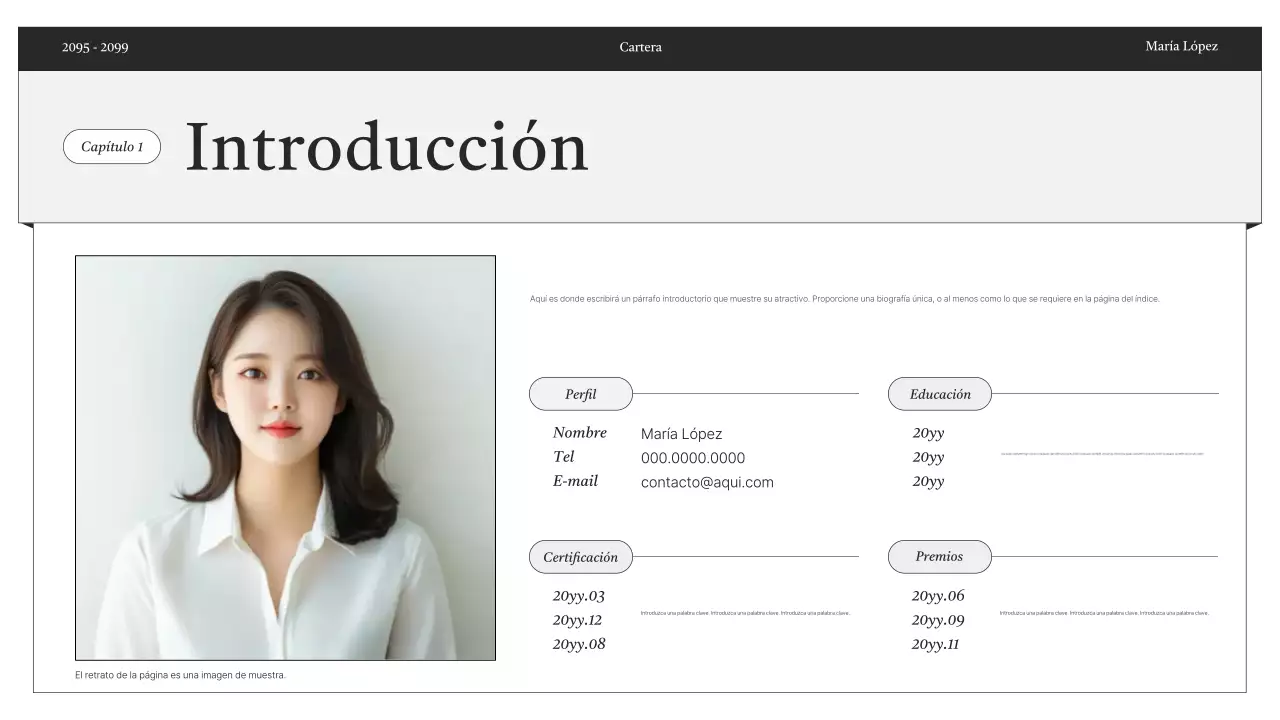The height and width of the screenshot is (720, 1280).
Task: Click the Certificación section label
Action: (x=580, y=556)
